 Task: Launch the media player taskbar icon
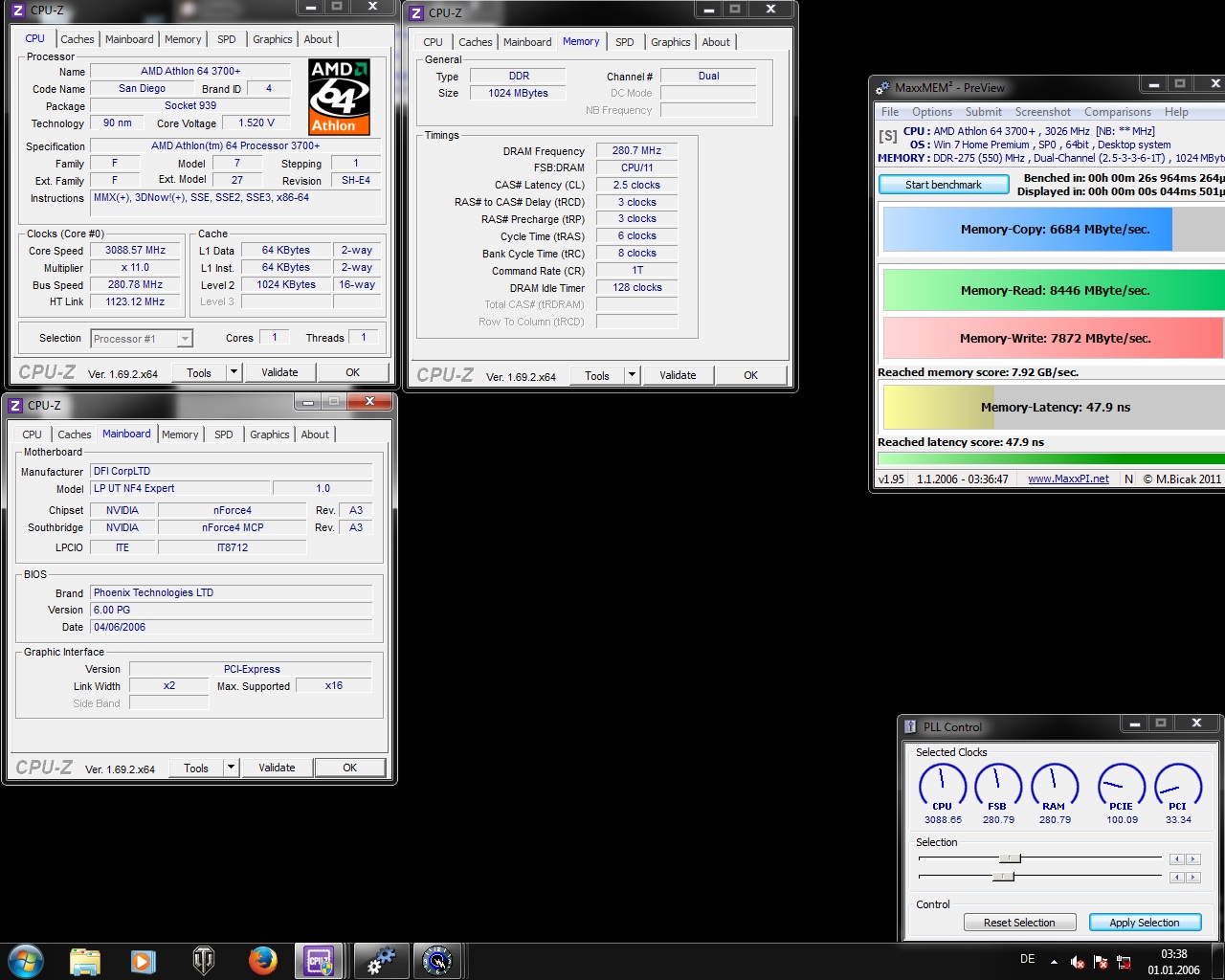tap(144, 961)
